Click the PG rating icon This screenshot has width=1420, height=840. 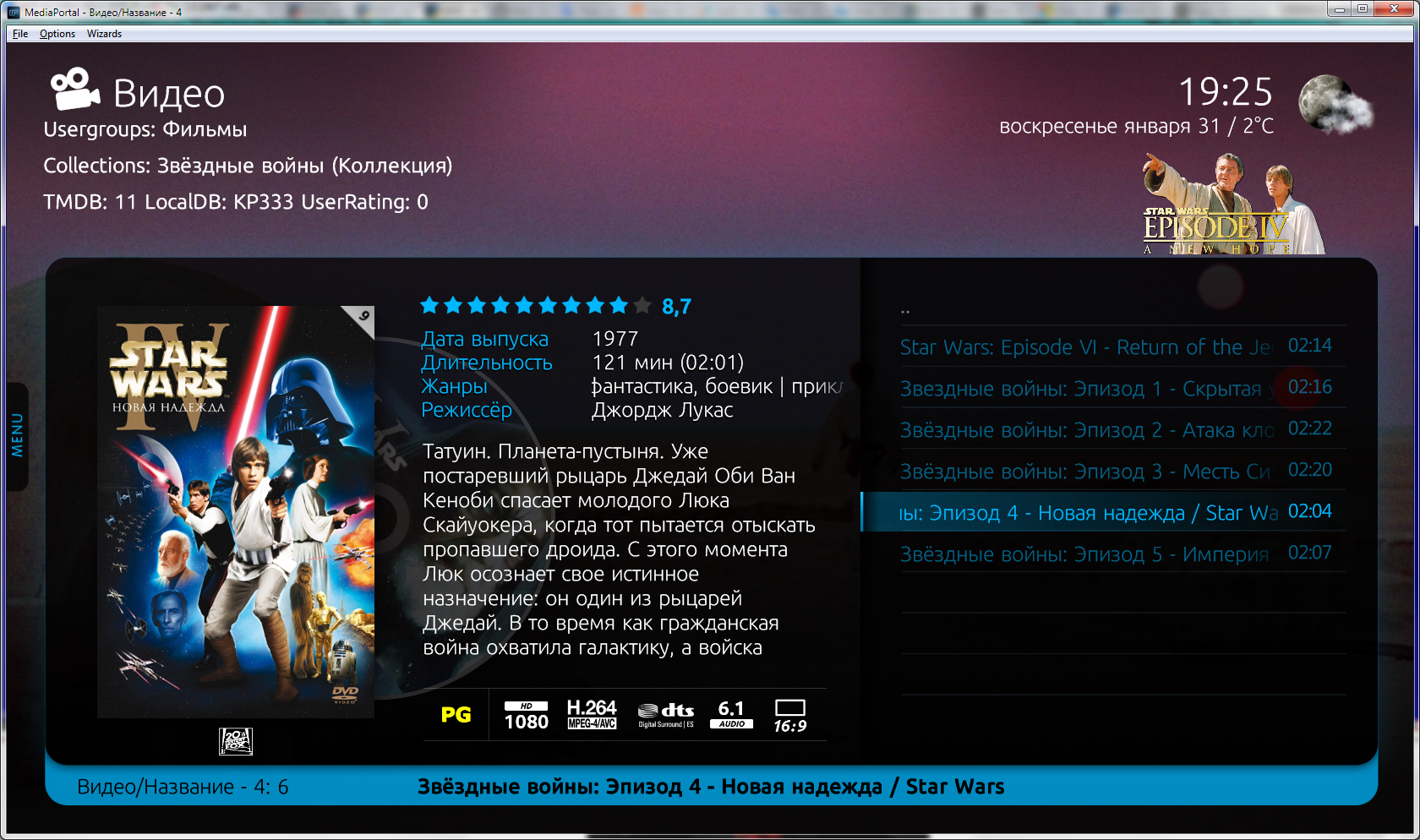coord(456,715)
